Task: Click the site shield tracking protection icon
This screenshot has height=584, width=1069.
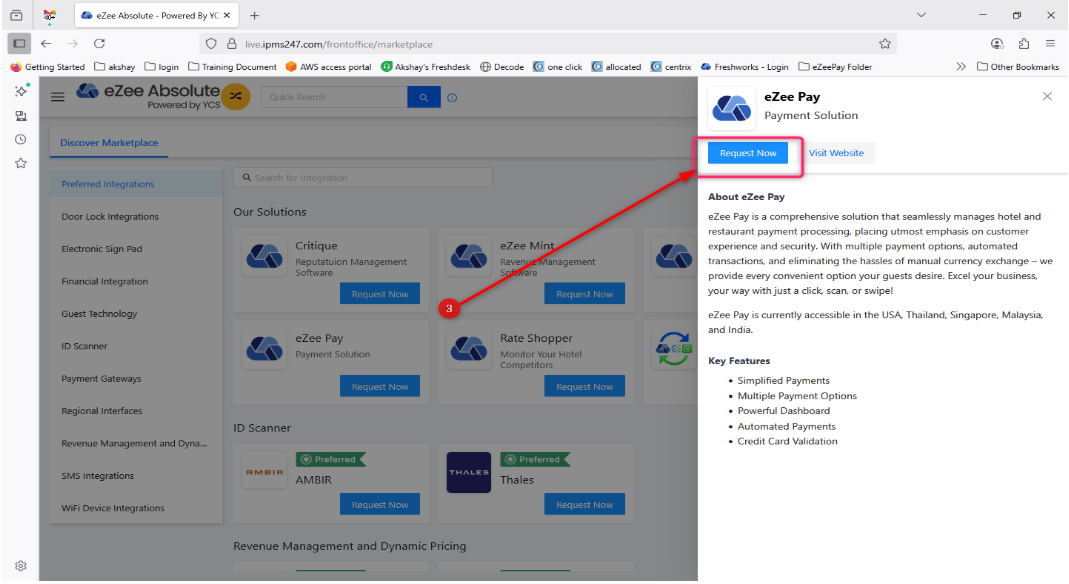Action: pyautogui.click(x=211, y=44)
